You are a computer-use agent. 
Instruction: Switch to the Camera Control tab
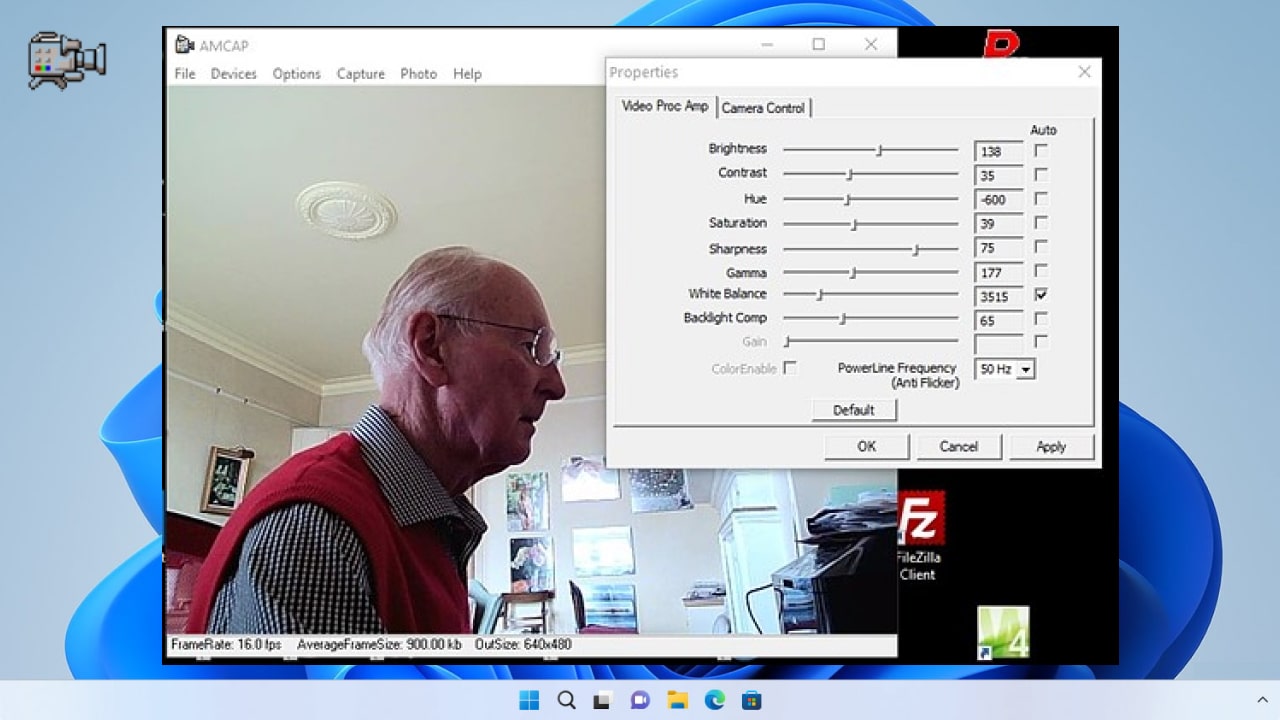(763, 108)
